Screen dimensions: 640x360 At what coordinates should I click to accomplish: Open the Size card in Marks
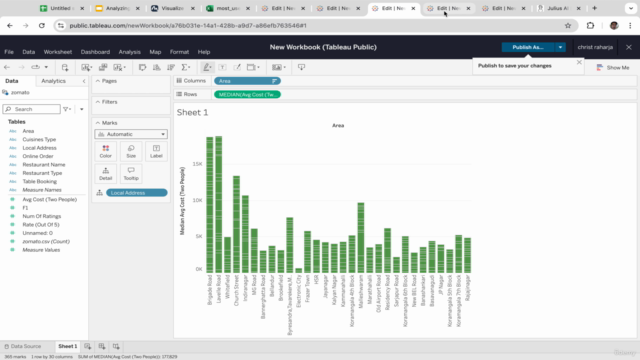tap(131, 151)
